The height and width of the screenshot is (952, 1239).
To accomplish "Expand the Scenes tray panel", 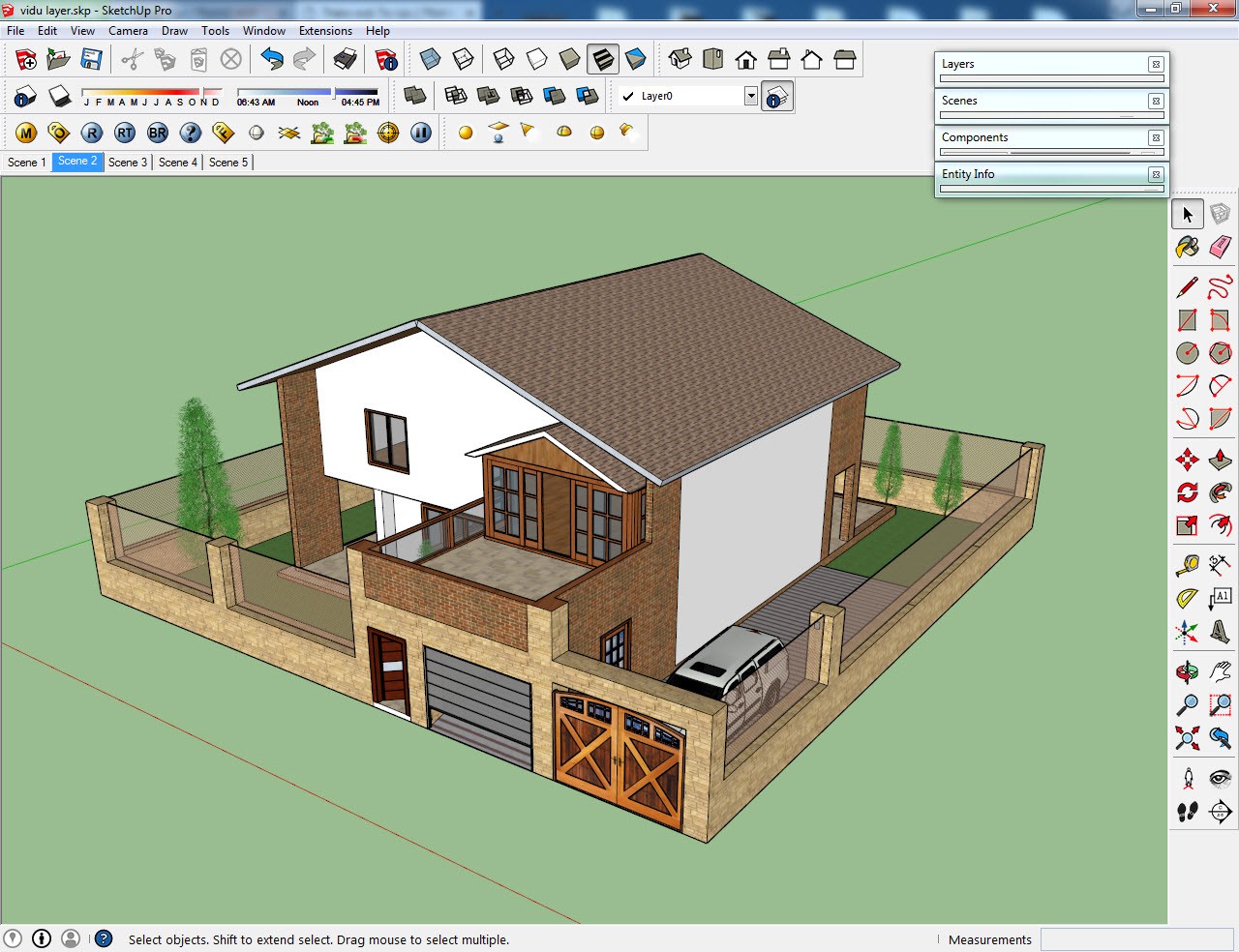I will (x=1052, y=101).
